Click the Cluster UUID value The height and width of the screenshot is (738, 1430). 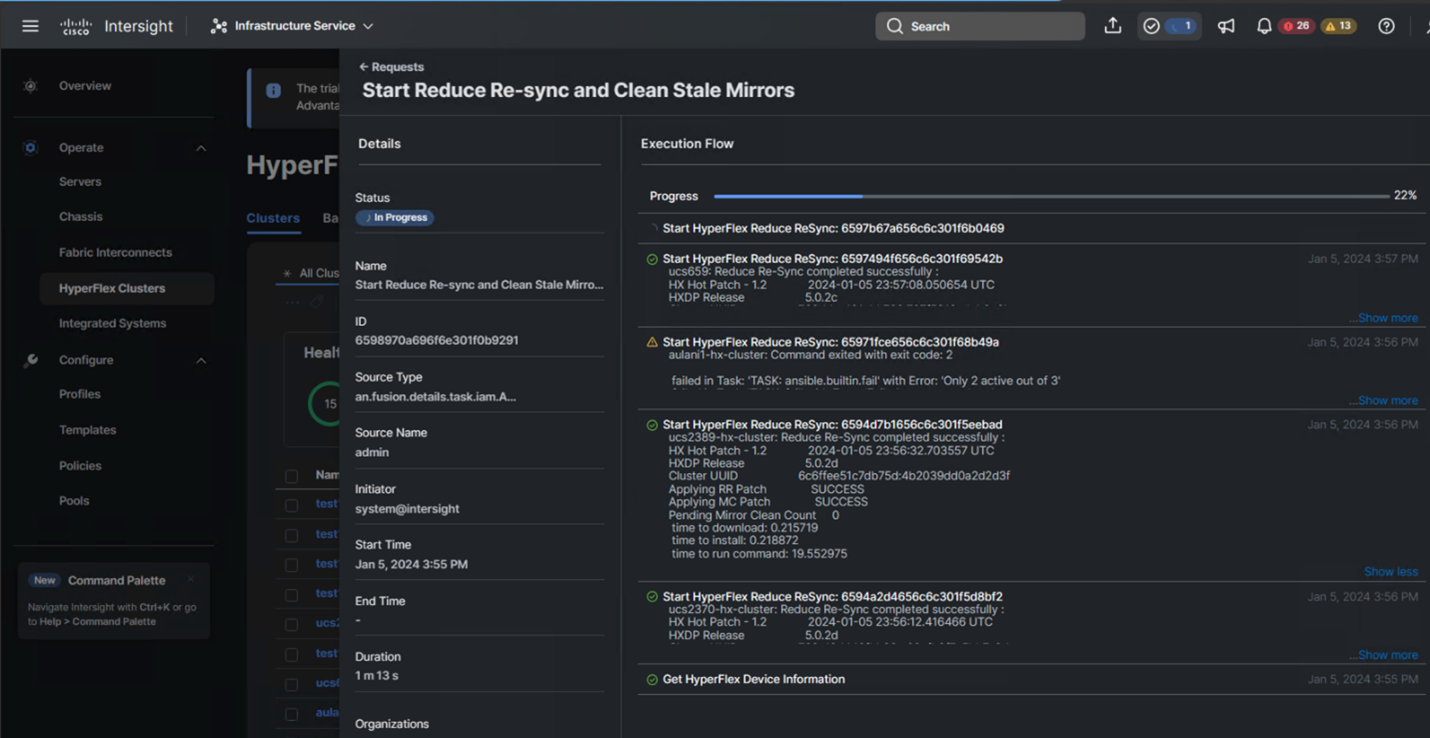click(903, 476)
